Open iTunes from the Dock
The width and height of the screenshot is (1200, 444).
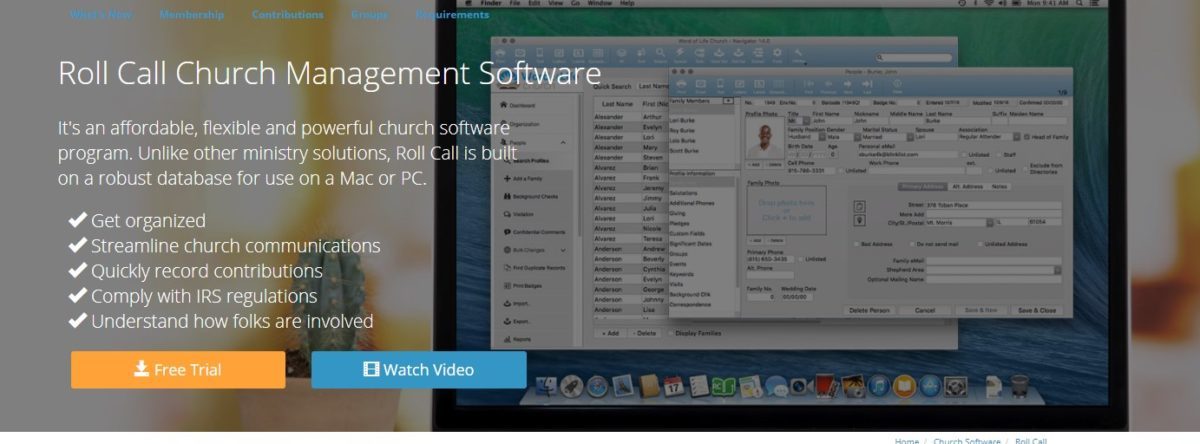[x=879, y=386]
